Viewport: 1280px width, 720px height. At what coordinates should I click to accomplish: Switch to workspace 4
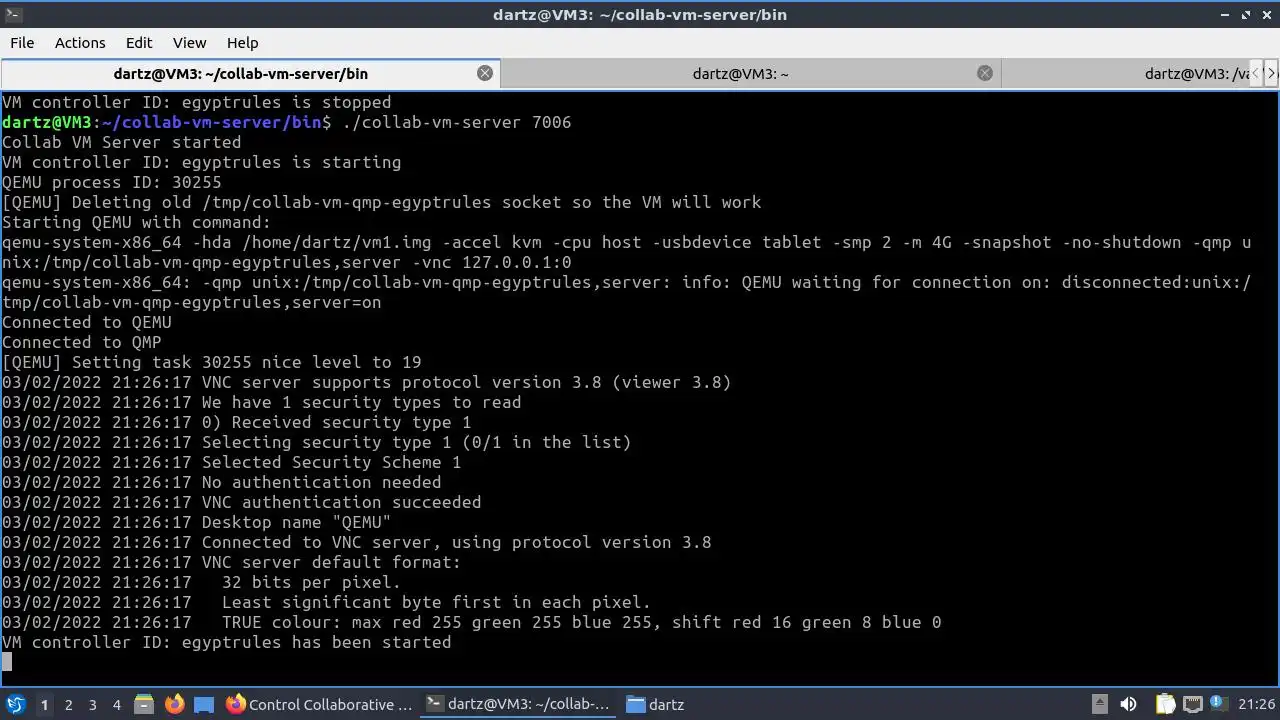[x=116, y=705]
